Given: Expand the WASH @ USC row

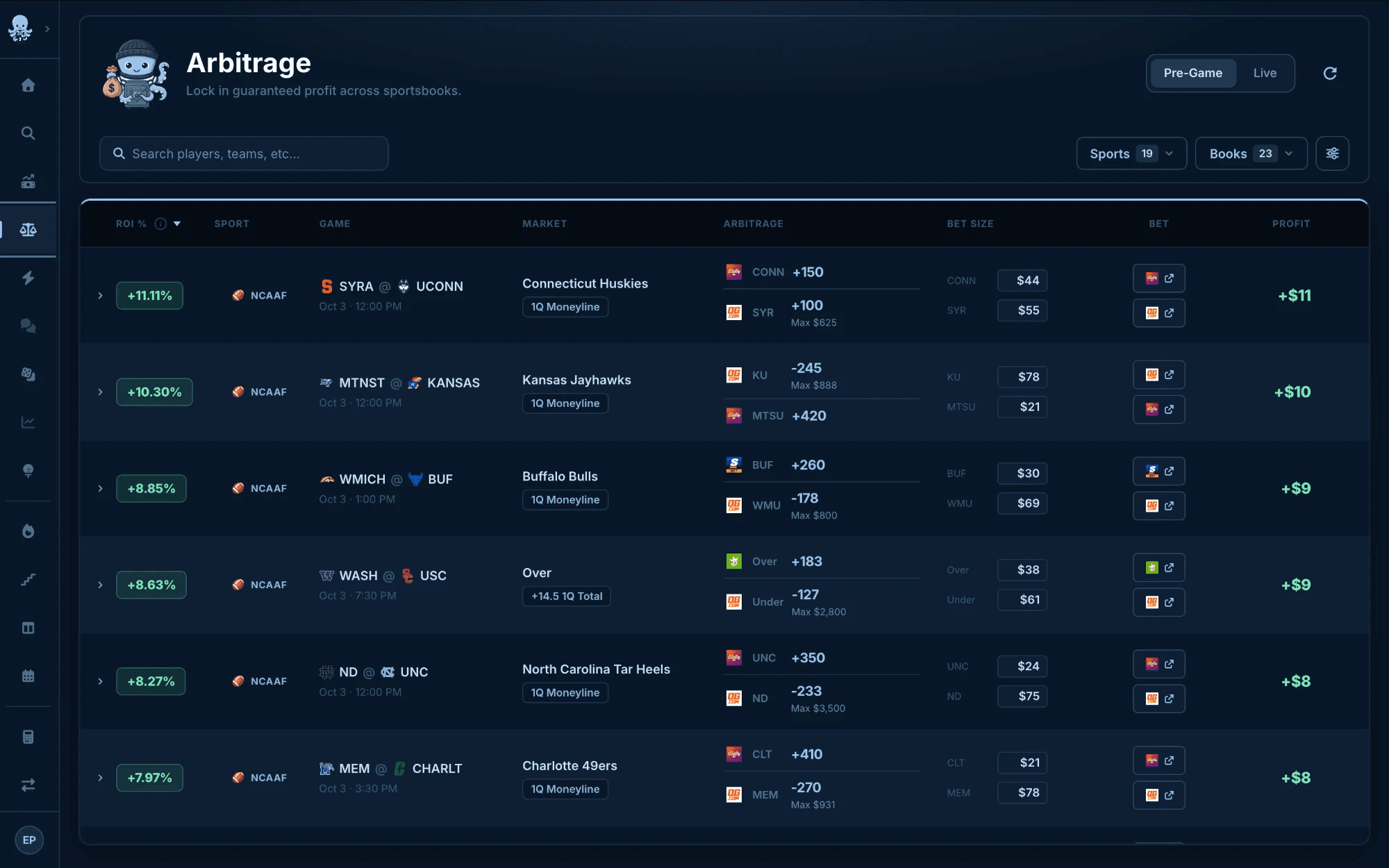Looking at the screenshot, I should tap(100, 585).
